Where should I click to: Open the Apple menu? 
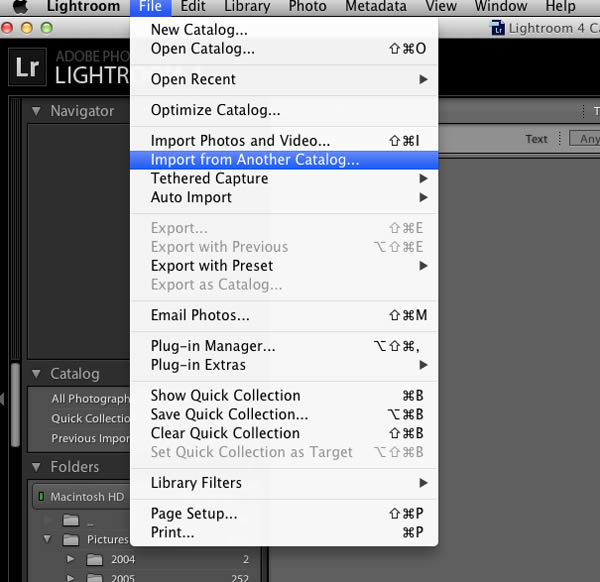(x=20, y=7)
